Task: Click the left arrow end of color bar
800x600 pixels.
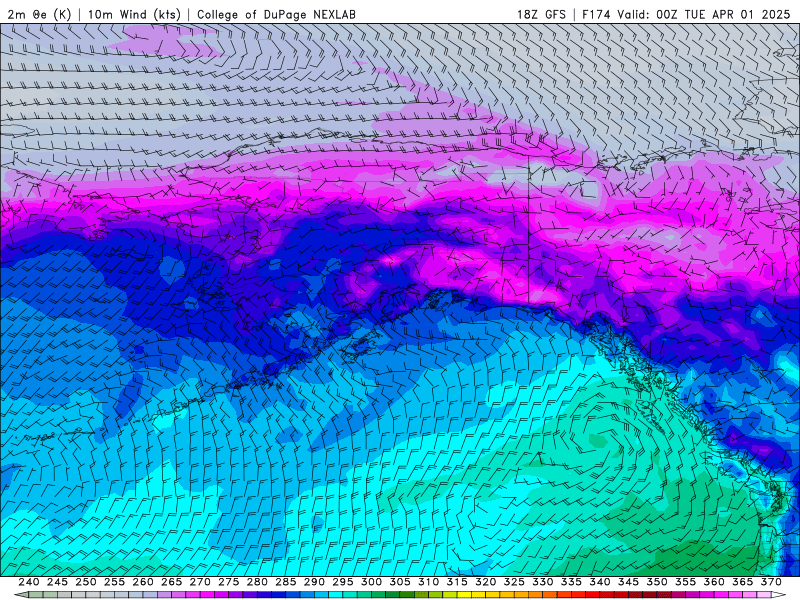Action: [x=20, y=595]
